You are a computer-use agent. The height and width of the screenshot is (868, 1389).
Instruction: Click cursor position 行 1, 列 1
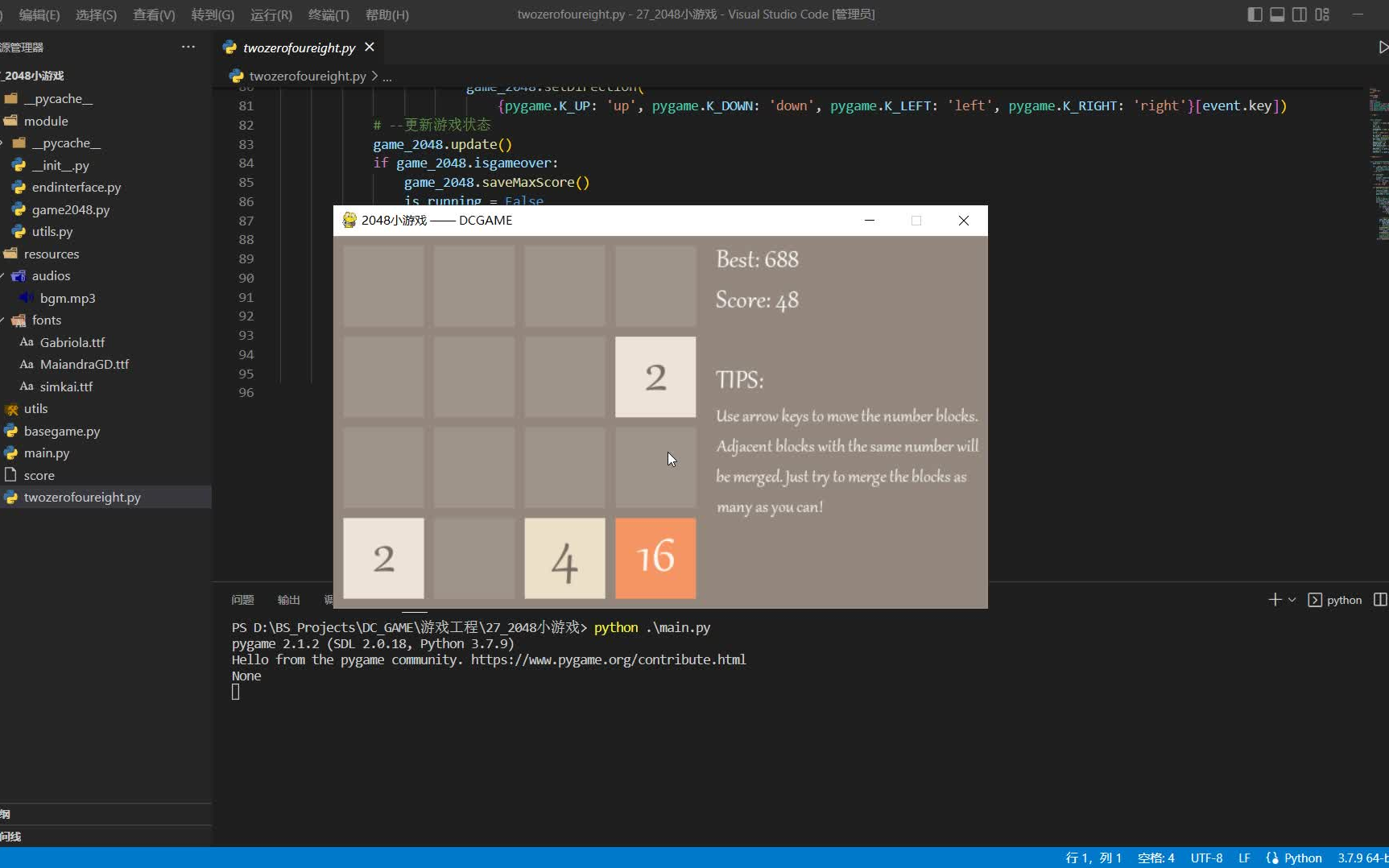1093,858
